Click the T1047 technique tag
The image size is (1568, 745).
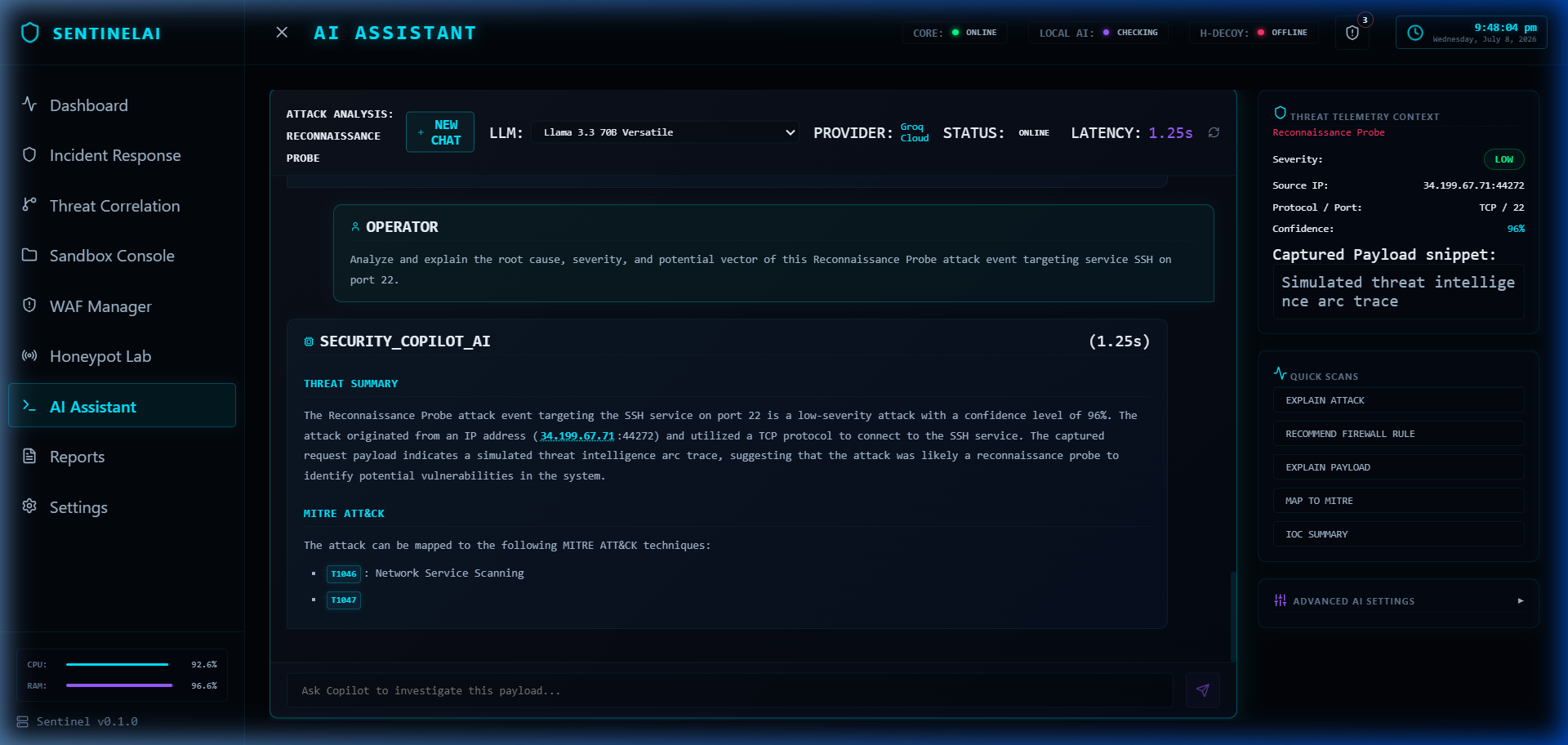pyautogui.click(x=344, y=600)
